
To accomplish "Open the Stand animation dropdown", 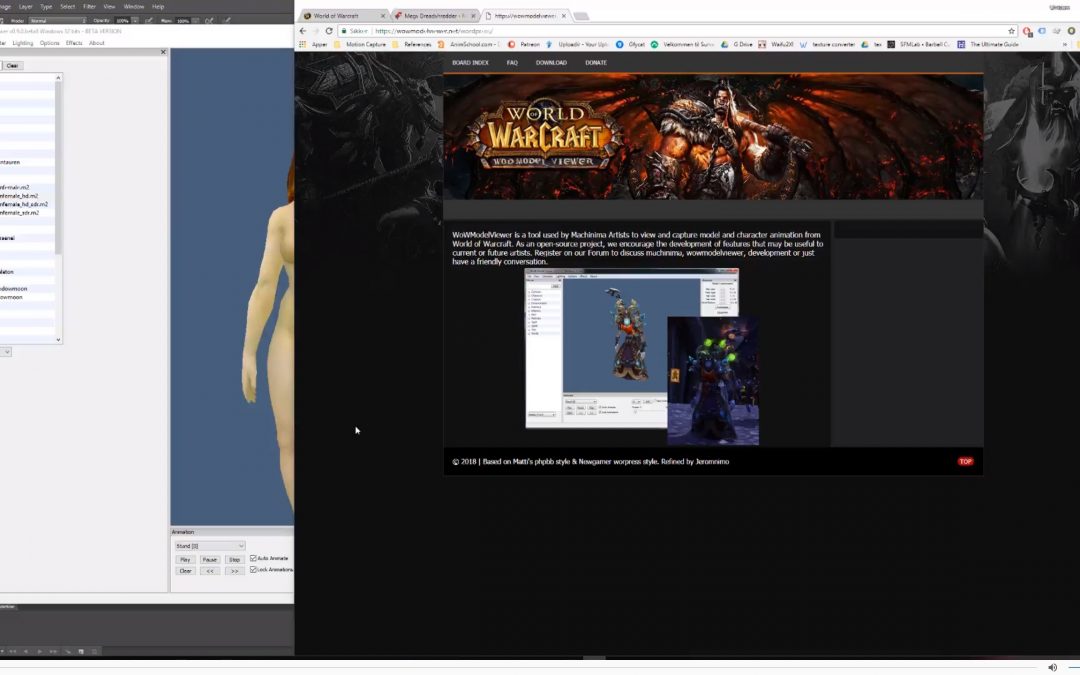I will pyautogui.click(x=209, y=546).
